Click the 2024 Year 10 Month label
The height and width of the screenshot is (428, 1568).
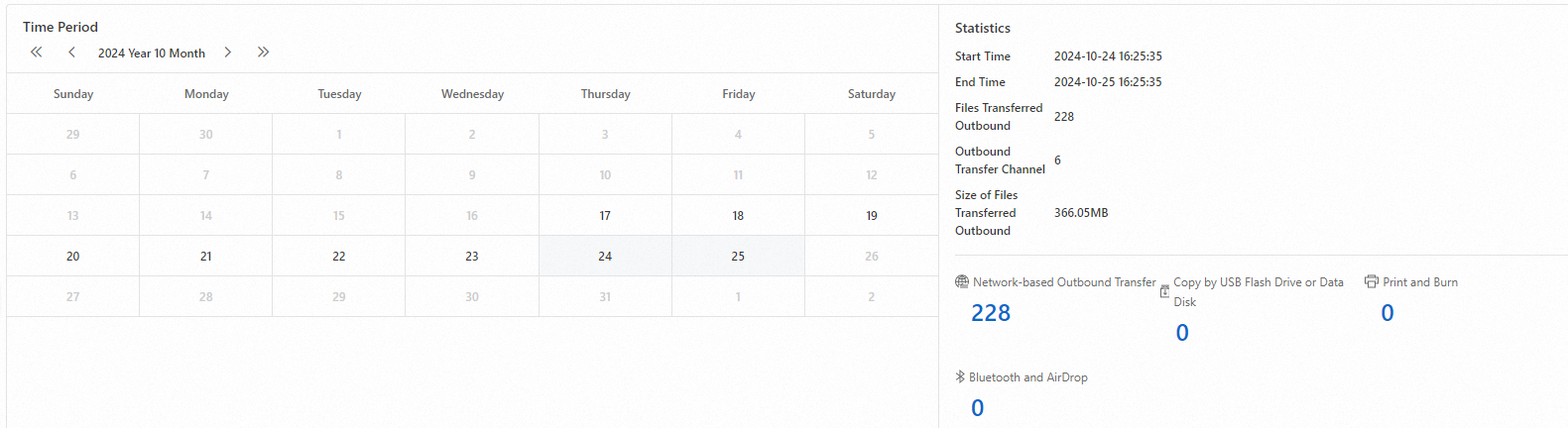click(x=152, y=53)
